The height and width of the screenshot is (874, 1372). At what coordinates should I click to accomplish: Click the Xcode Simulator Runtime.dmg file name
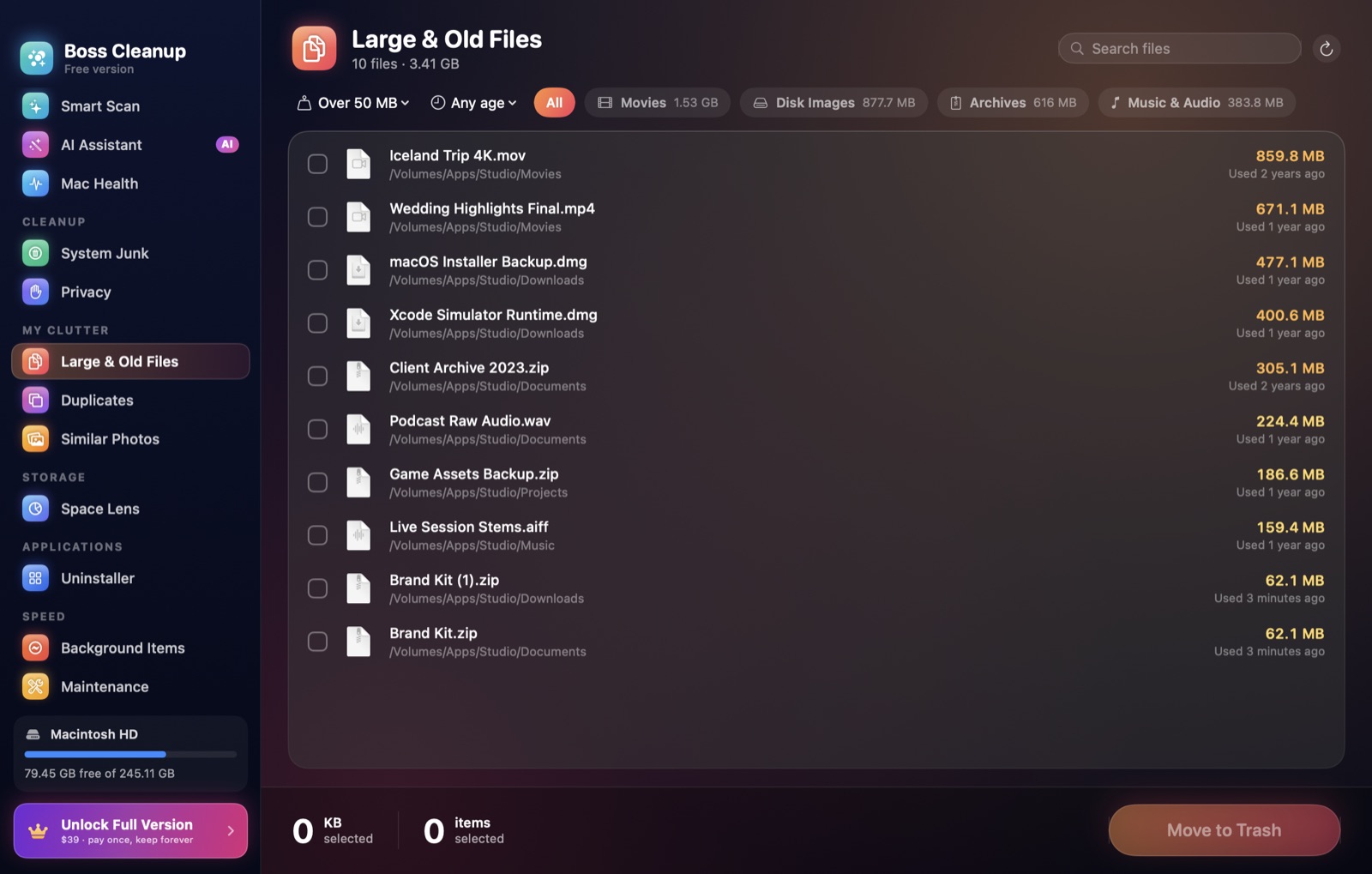tap(493, 315)
